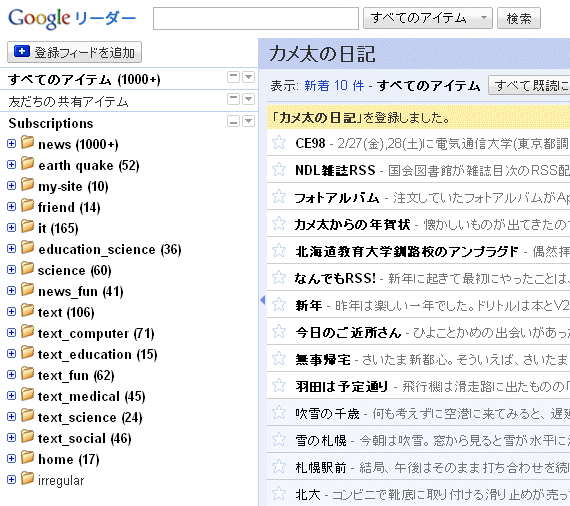Open the 無事帰宅 entry title
570x506 pixels.
323,360
